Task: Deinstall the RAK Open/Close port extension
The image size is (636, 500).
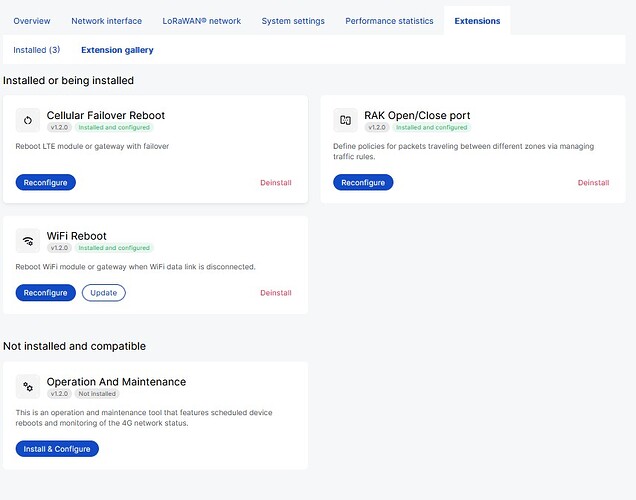Action: coord(593,183)
